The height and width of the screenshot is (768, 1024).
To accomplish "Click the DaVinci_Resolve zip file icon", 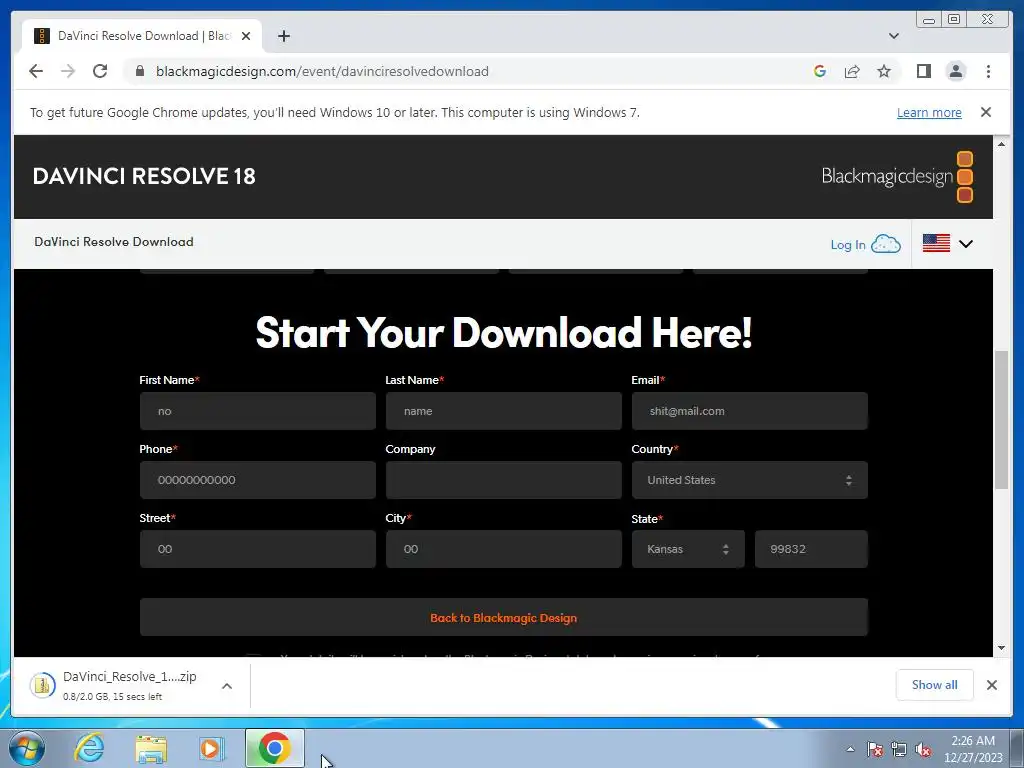I will pos(42,685).
